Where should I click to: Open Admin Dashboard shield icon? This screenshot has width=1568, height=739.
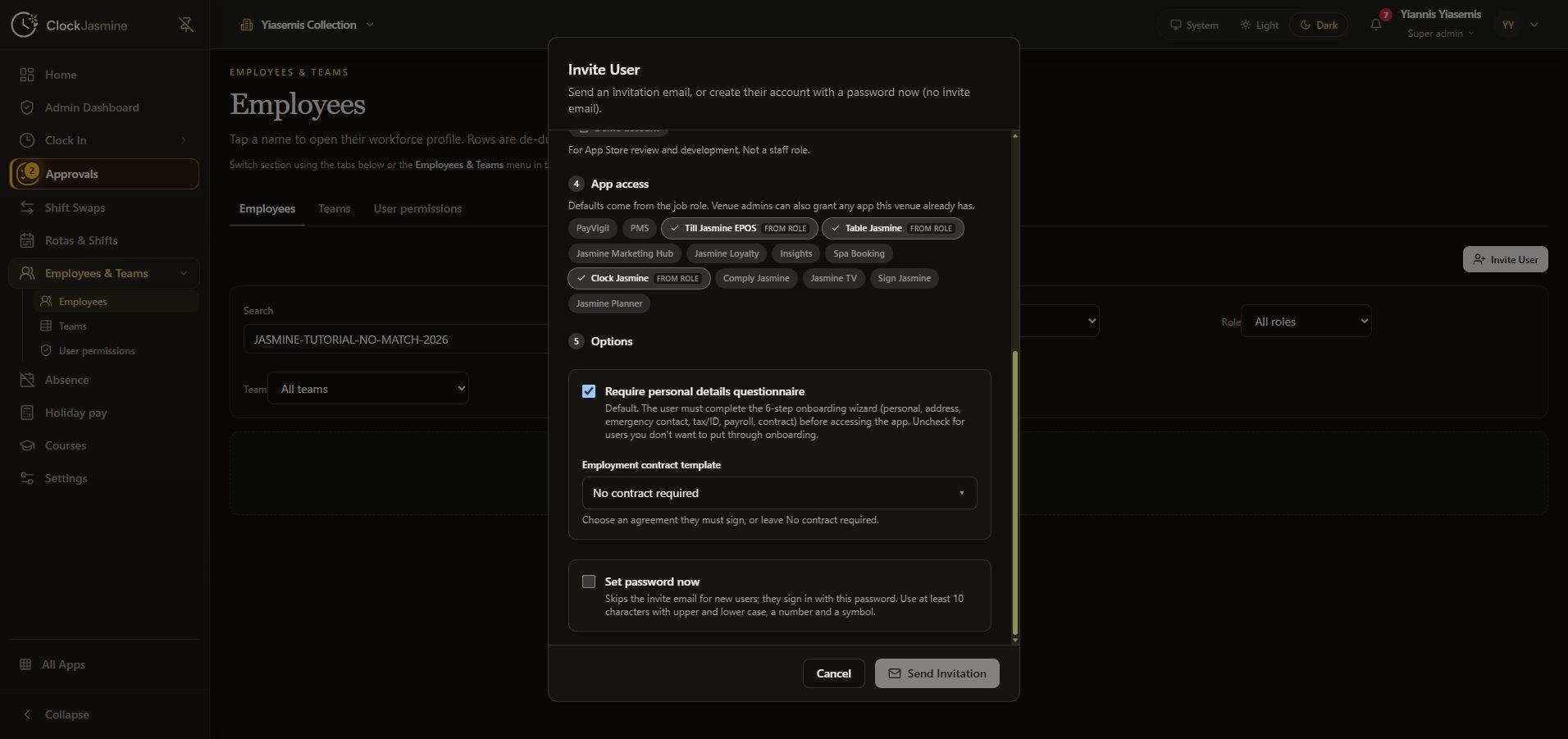coord(27,107)
